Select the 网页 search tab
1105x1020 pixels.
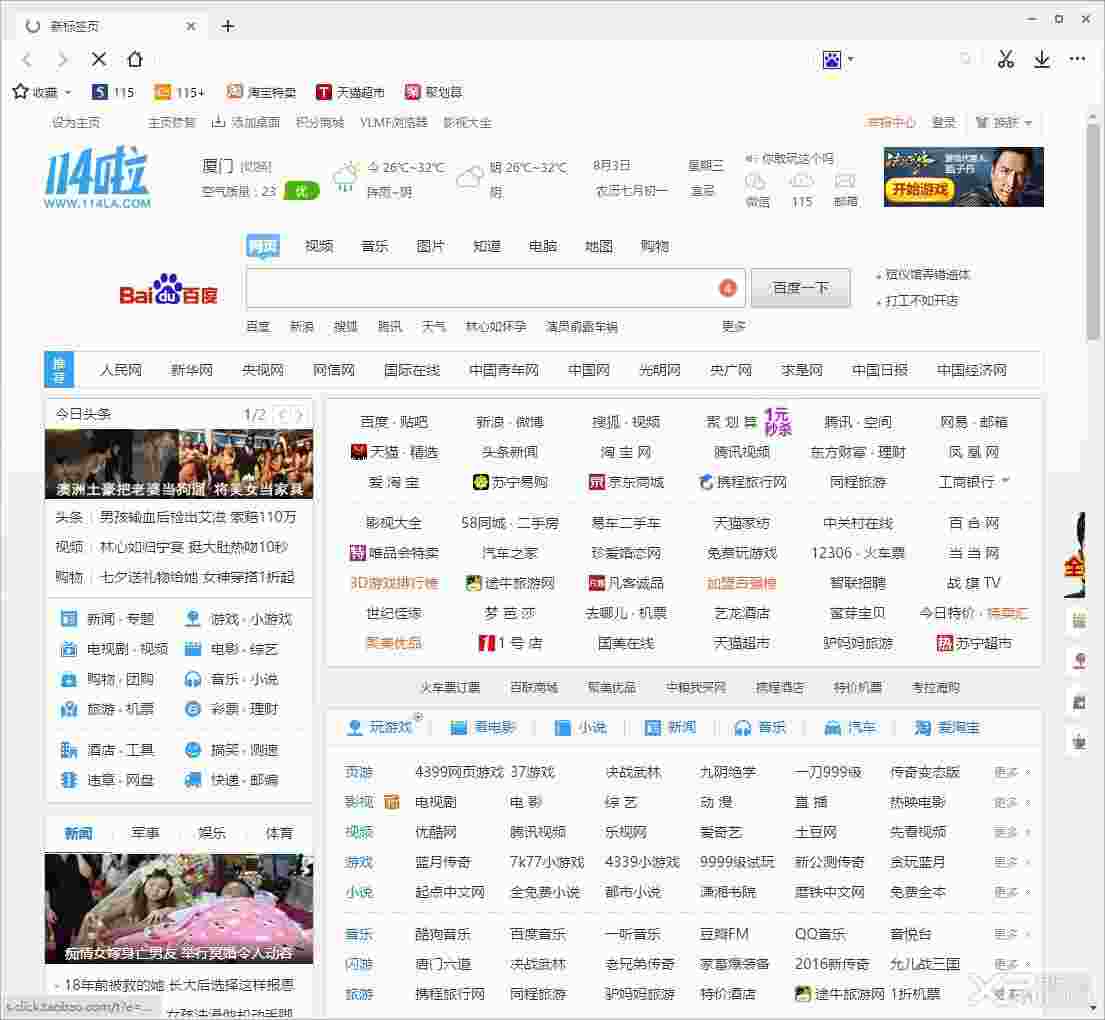[264, 247]
